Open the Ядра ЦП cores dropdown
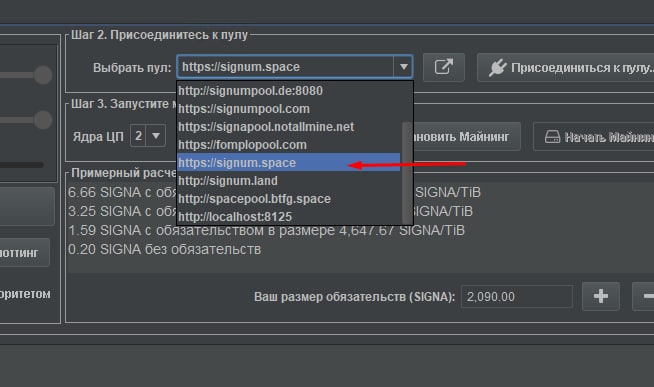 tap(156, 136)
